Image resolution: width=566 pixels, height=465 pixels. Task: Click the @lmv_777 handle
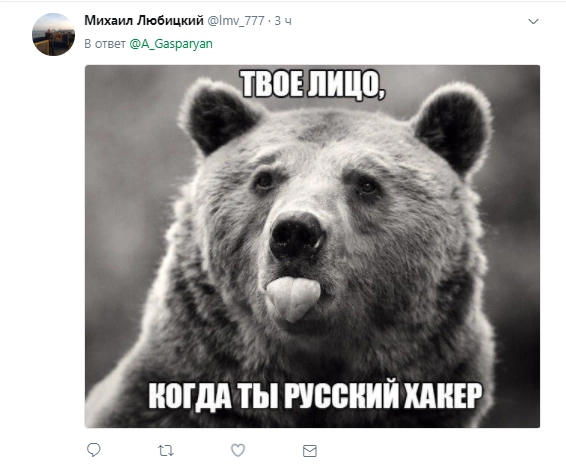[x=236, y=21]
